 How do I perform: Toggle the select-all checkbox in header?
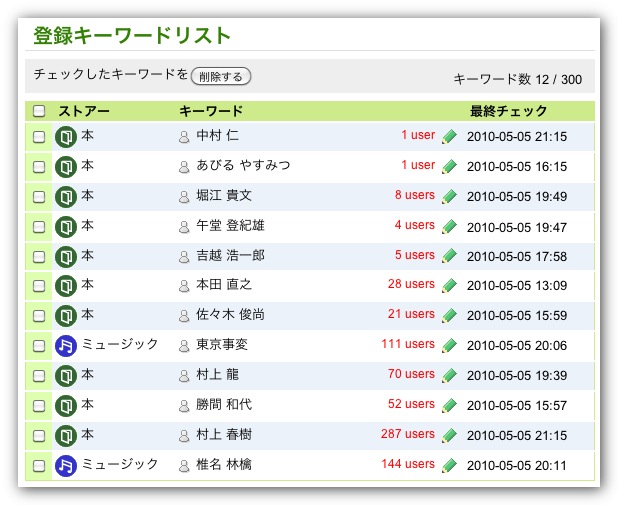(x=39, y=111)
